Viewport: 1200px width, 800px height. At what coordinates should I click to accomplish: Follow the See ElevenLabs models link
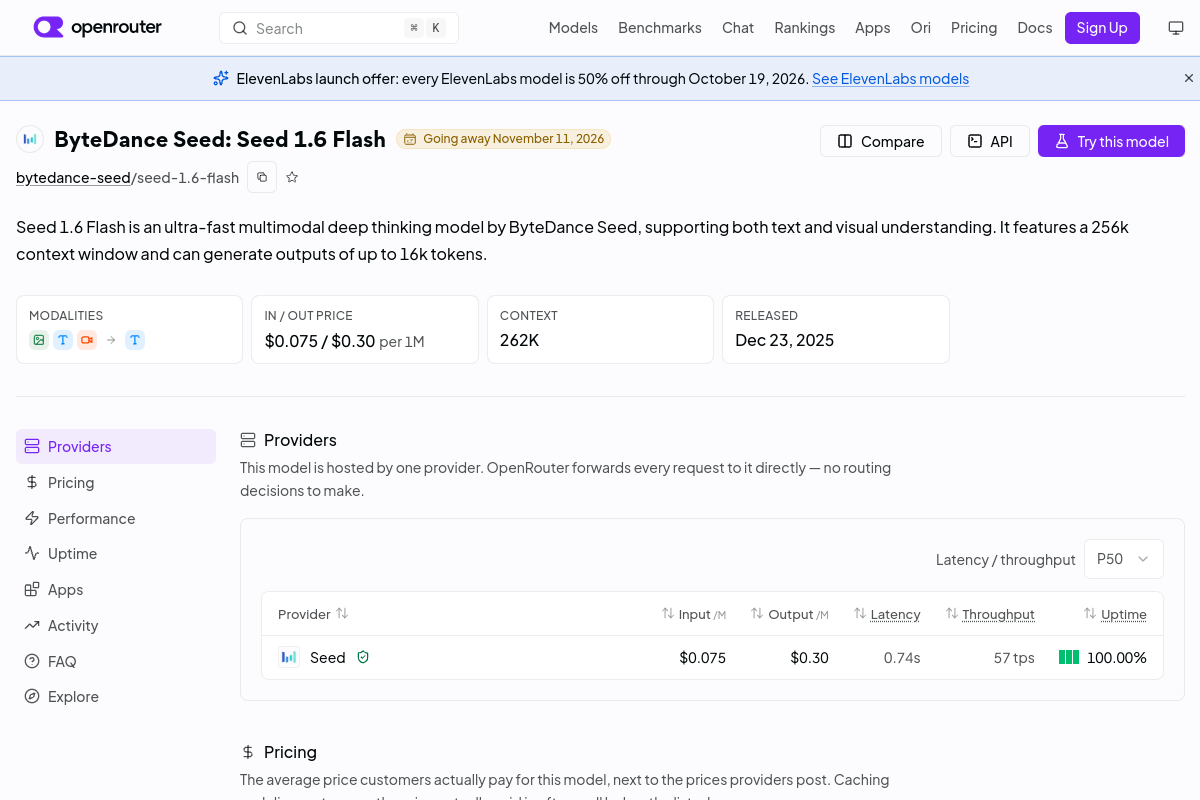[890, 79]
